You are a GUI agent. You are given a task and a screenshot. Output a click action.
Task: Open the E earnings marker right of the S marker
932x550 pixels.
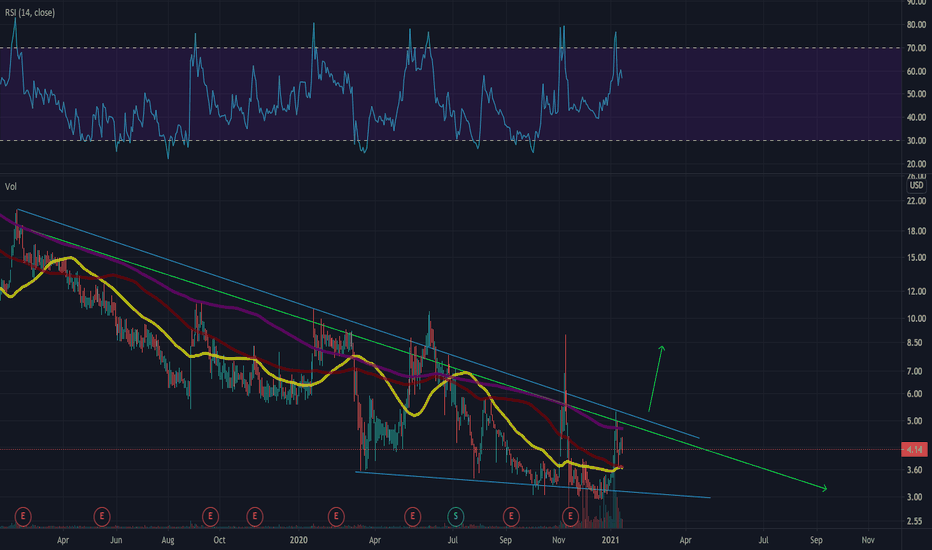511,516
